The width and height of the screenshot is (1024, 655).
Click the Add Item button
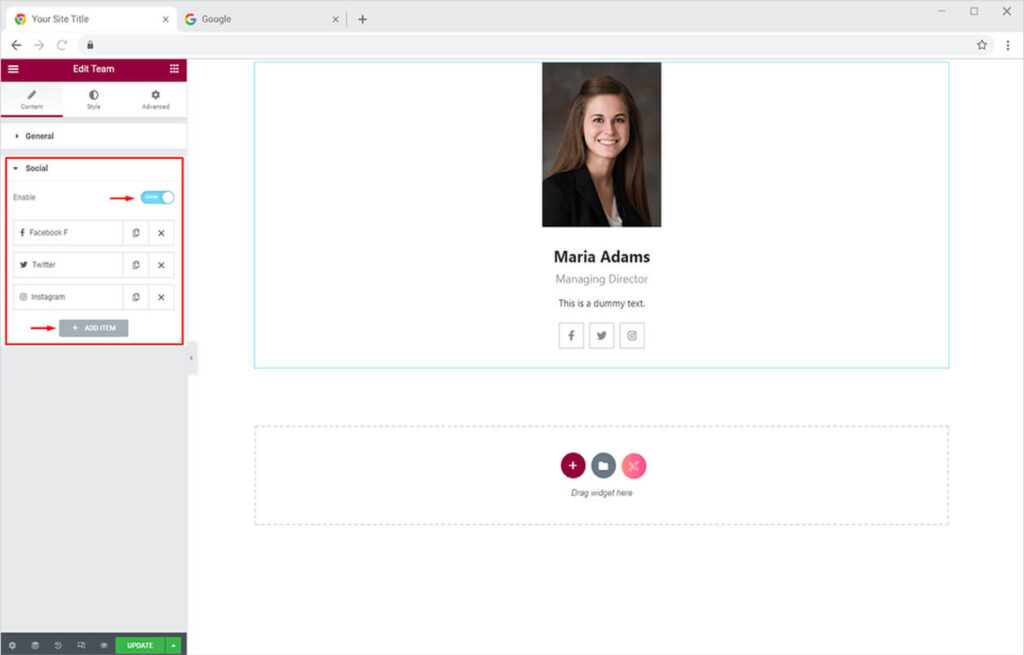(94, 328)
